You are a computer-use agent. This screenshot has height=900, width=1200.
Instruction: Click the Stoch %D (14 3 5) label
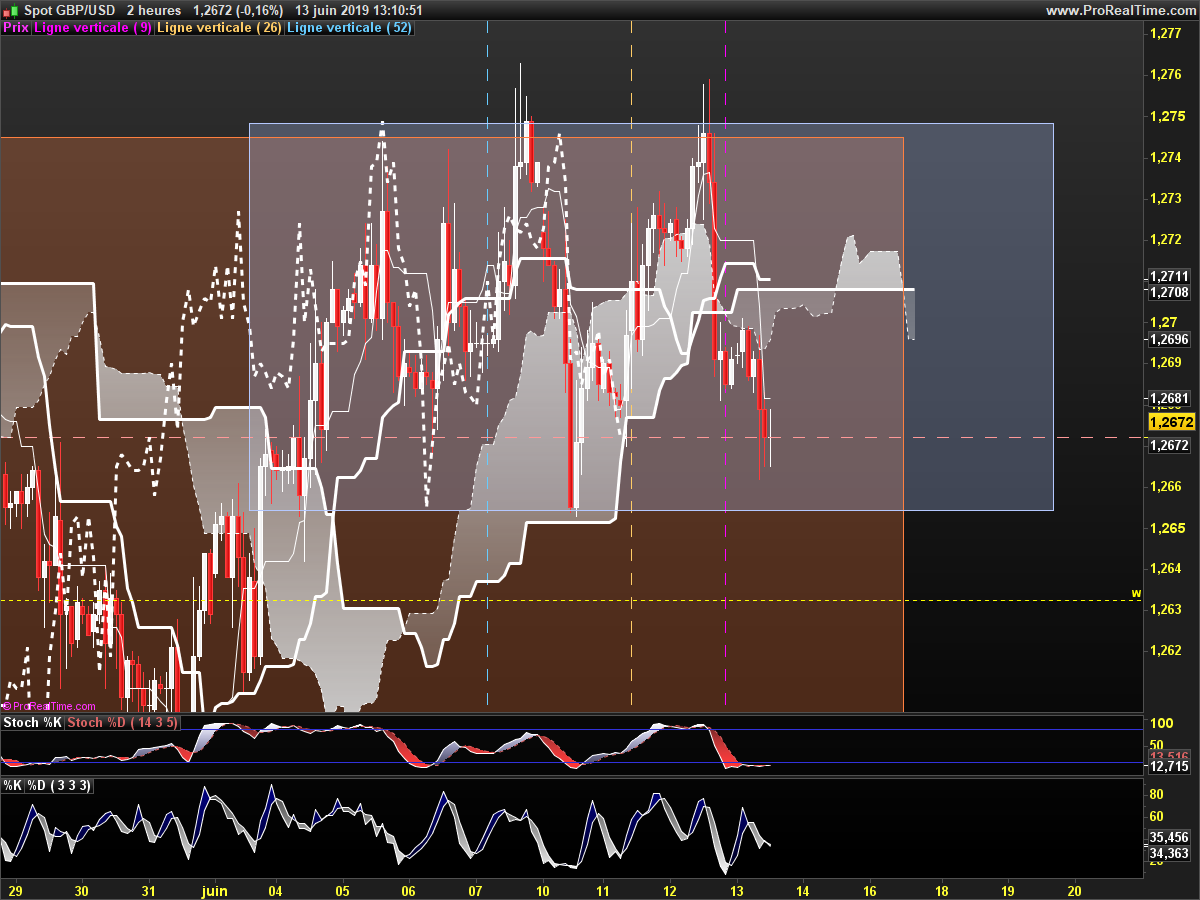point(123,722)
